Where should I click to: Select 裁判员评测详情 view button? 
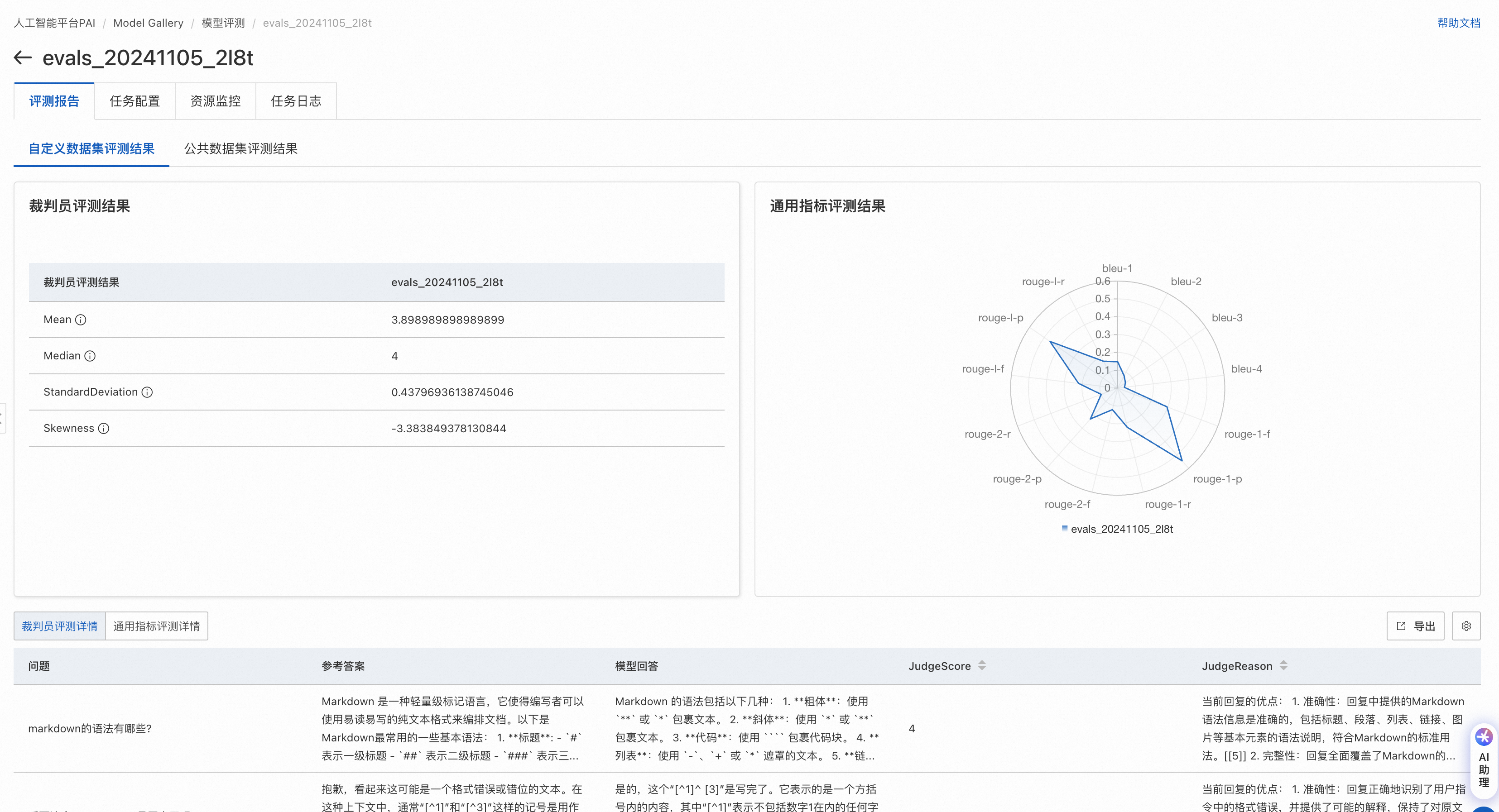[60, 626]
